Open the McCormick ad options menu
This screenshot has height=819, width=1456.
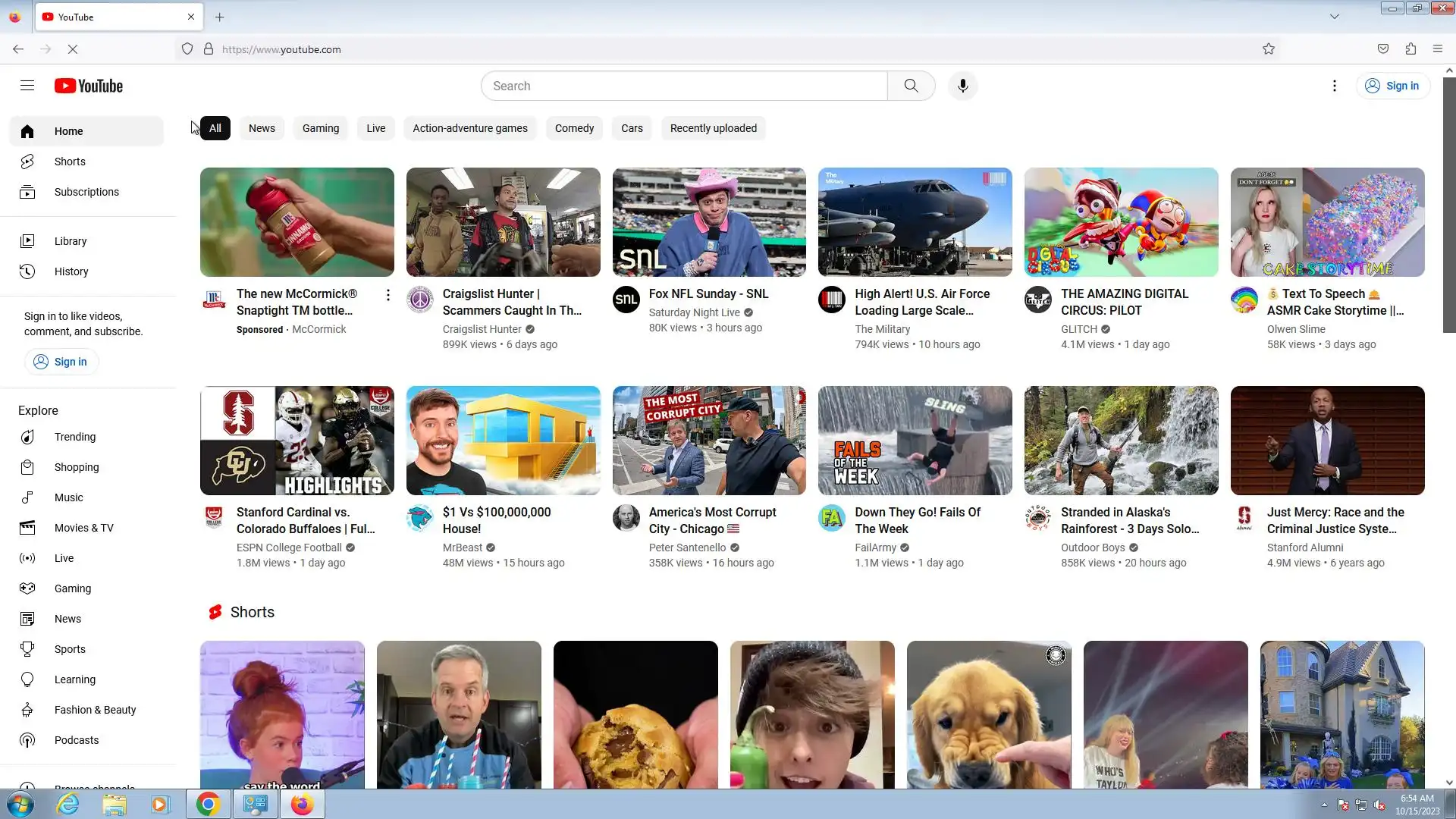(x=388, y=295)
